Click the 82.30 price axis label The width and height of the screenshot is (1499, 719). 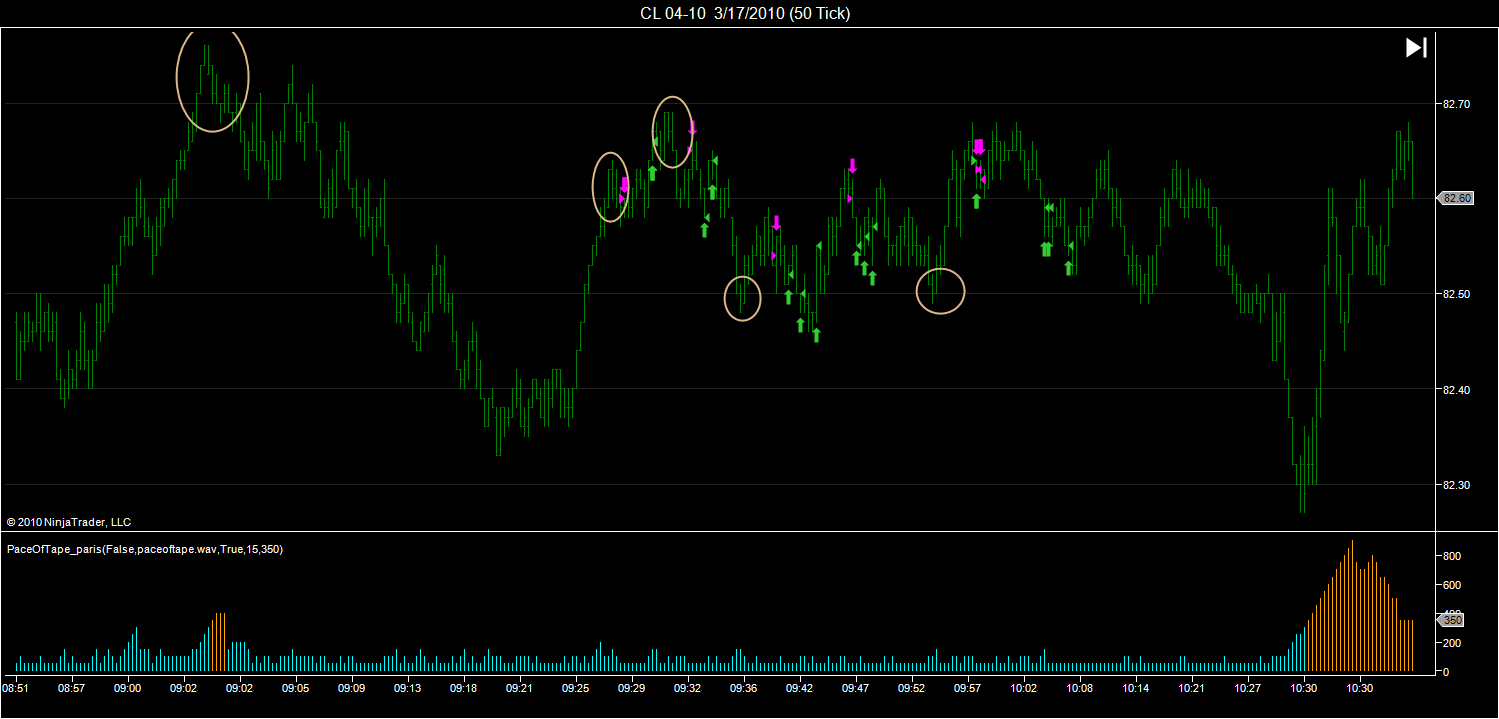[1455, 485]
